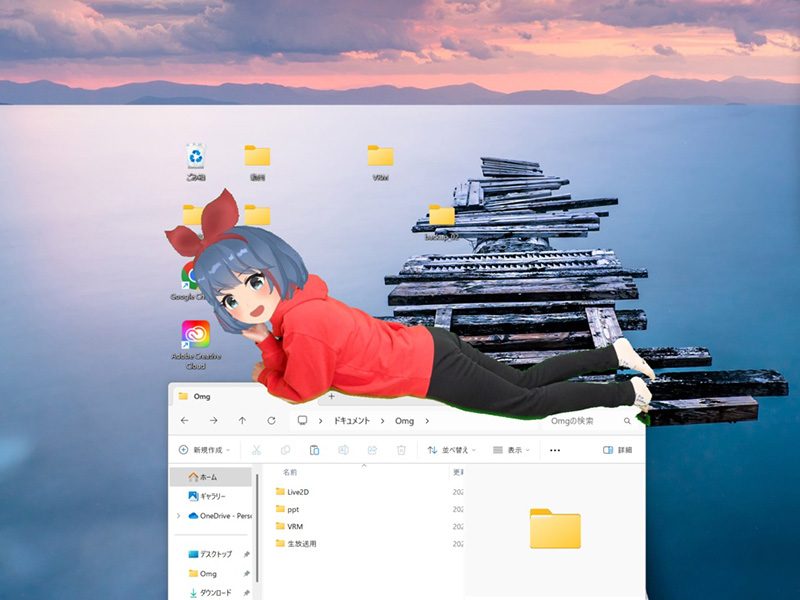This screenshot has height=600, width=800.
Task: Click the Cut scissors icon in toolbar
Action: coord(256,451)
